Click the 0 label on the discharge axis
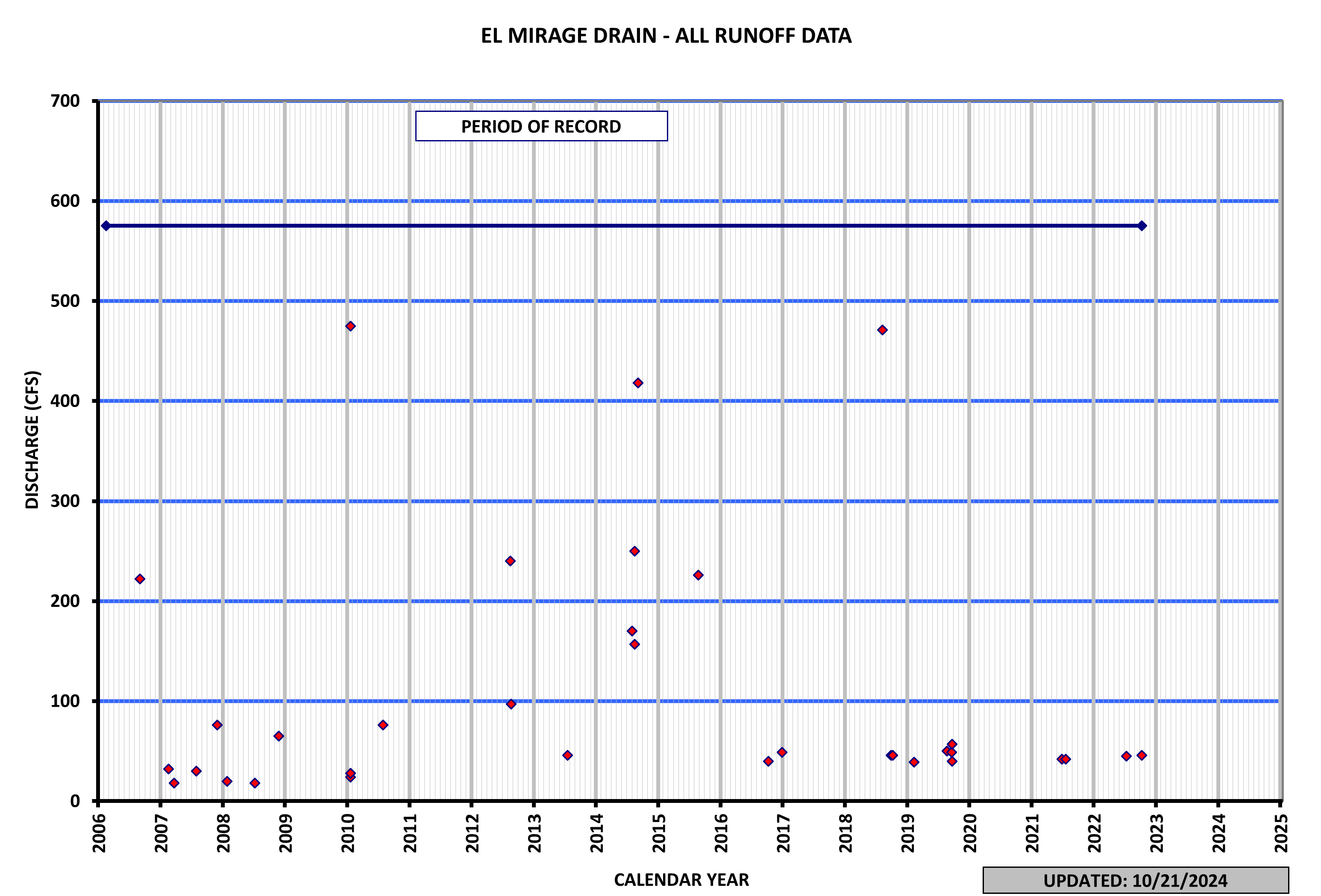This screenshot has height=896, width=1321. pos(75,801)
